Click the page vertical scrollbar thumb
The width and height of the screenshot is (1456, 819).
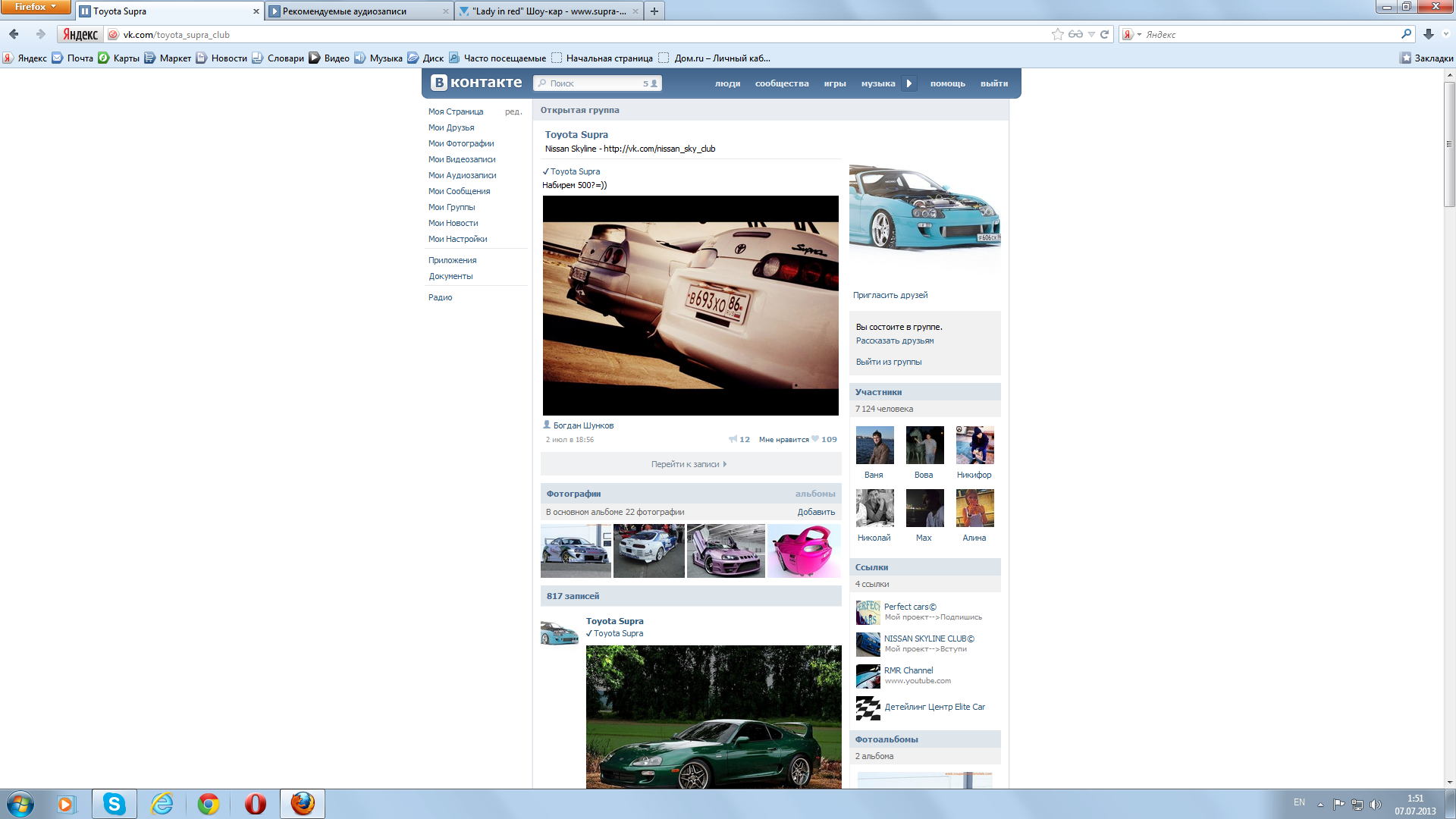coord(1449,144)
